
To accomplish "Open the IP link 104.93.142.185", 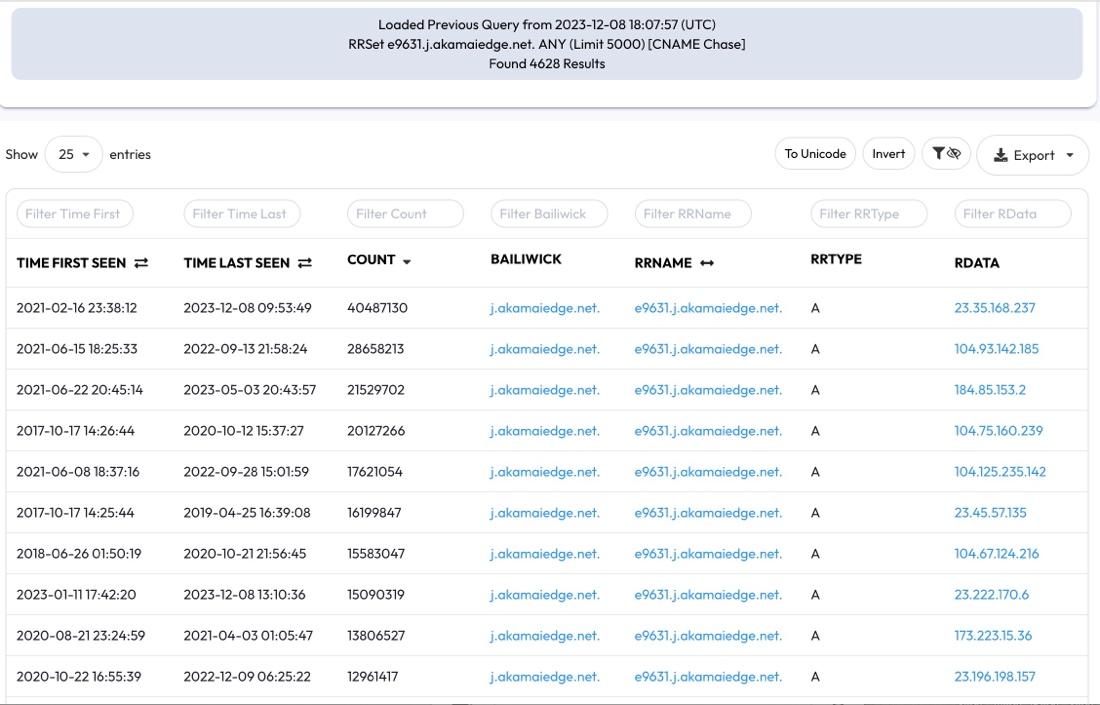I will pos(997,348).
